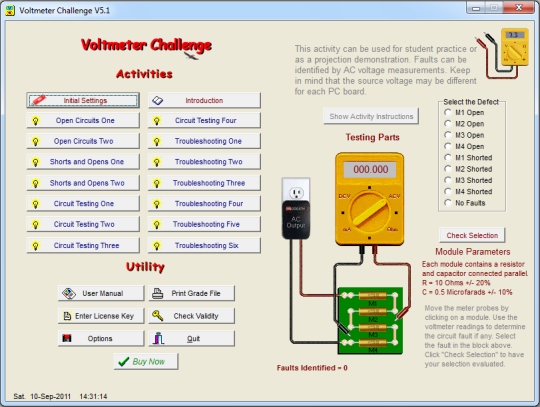Launch Troubleshooting Three activity

coord(204,183)
